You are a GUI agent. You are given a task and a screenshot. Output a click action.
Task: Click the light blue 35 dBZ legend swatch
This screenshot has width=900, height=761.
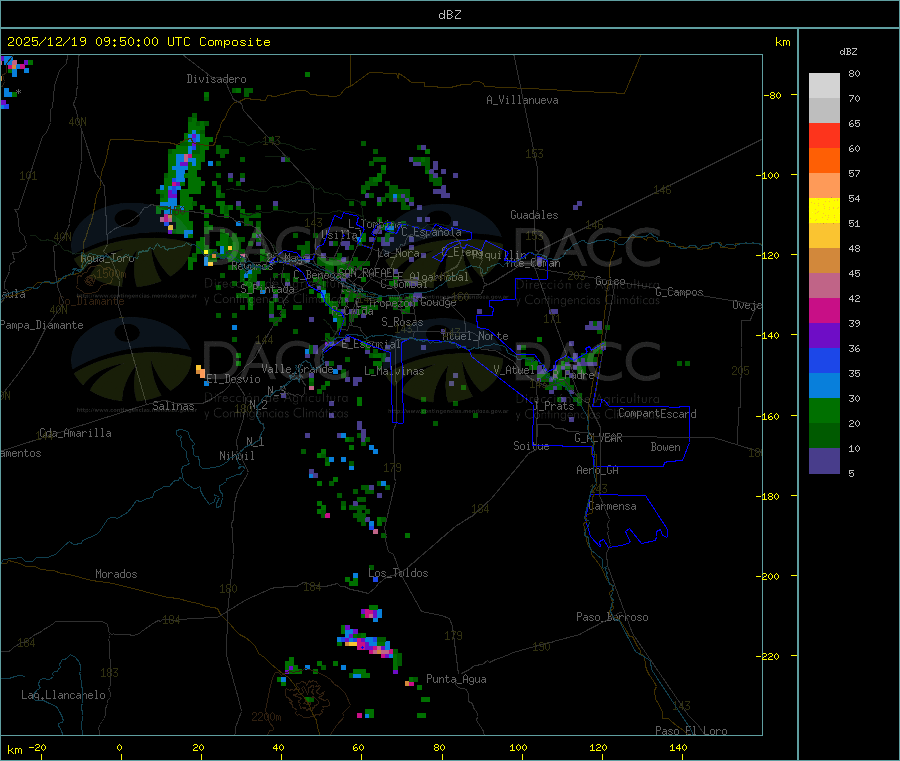(x=824, y=386)
